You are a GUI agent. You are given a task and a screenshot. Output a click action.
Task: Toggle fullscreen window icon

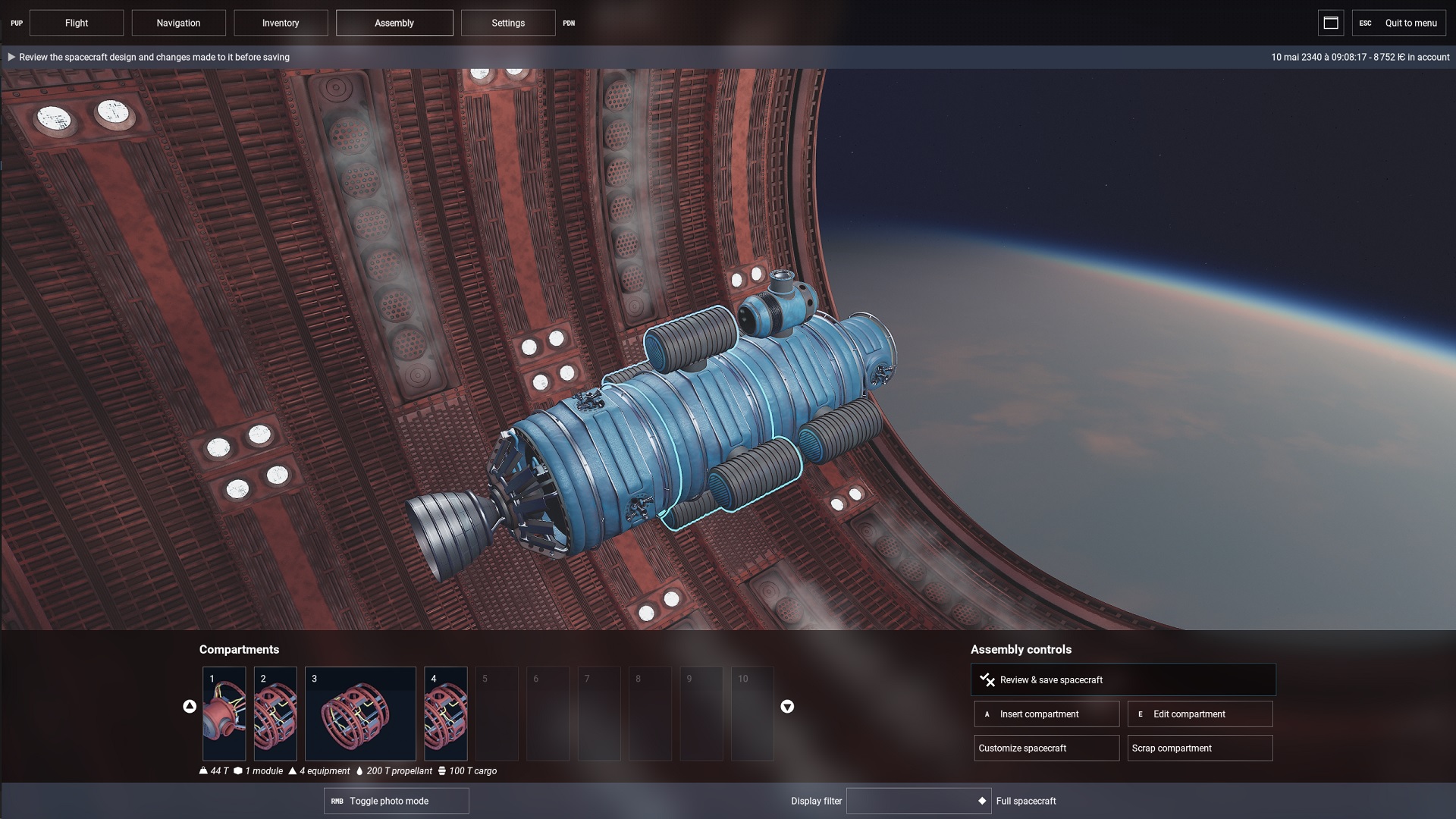point(1331,23)
